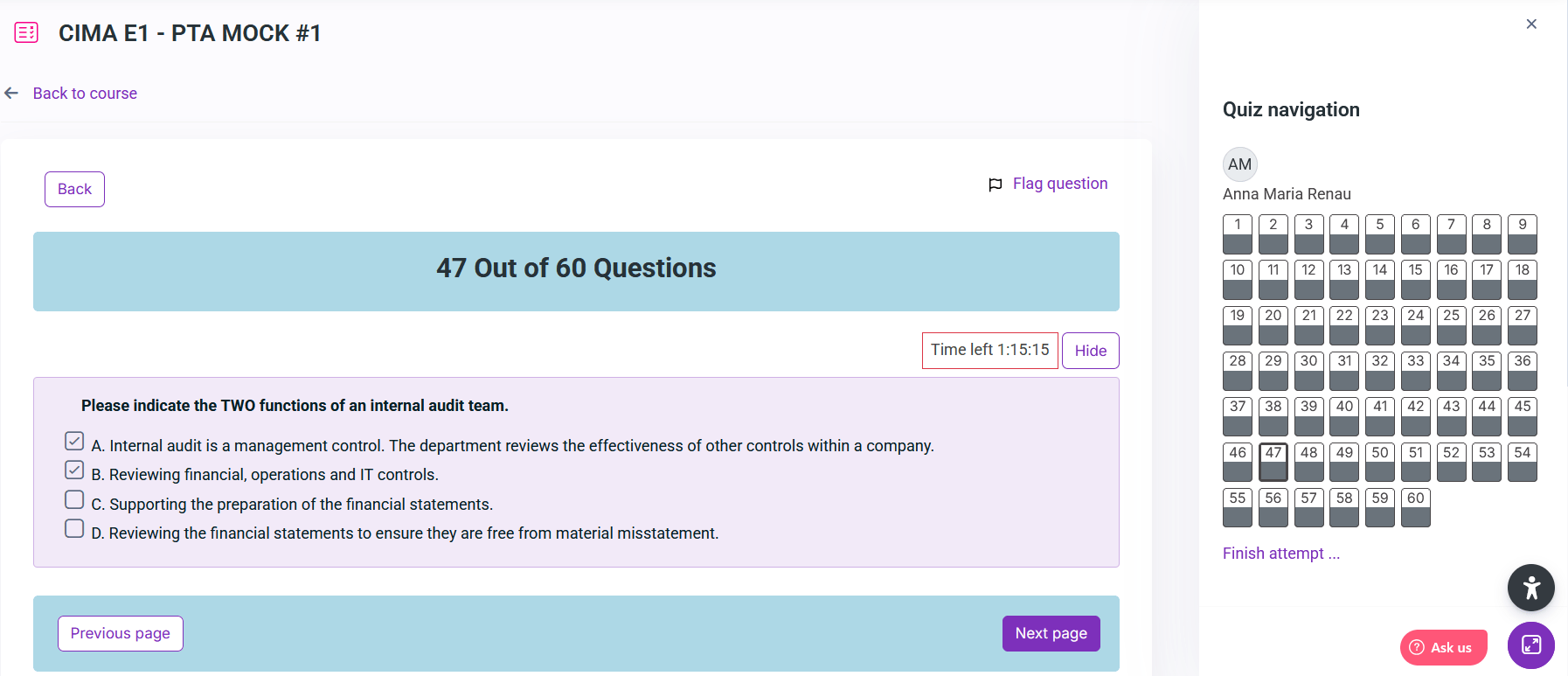Jump to question 1 in navigation
Image resolution: width=1568 pixels, height=676 pixels.
pos(1237,233)
